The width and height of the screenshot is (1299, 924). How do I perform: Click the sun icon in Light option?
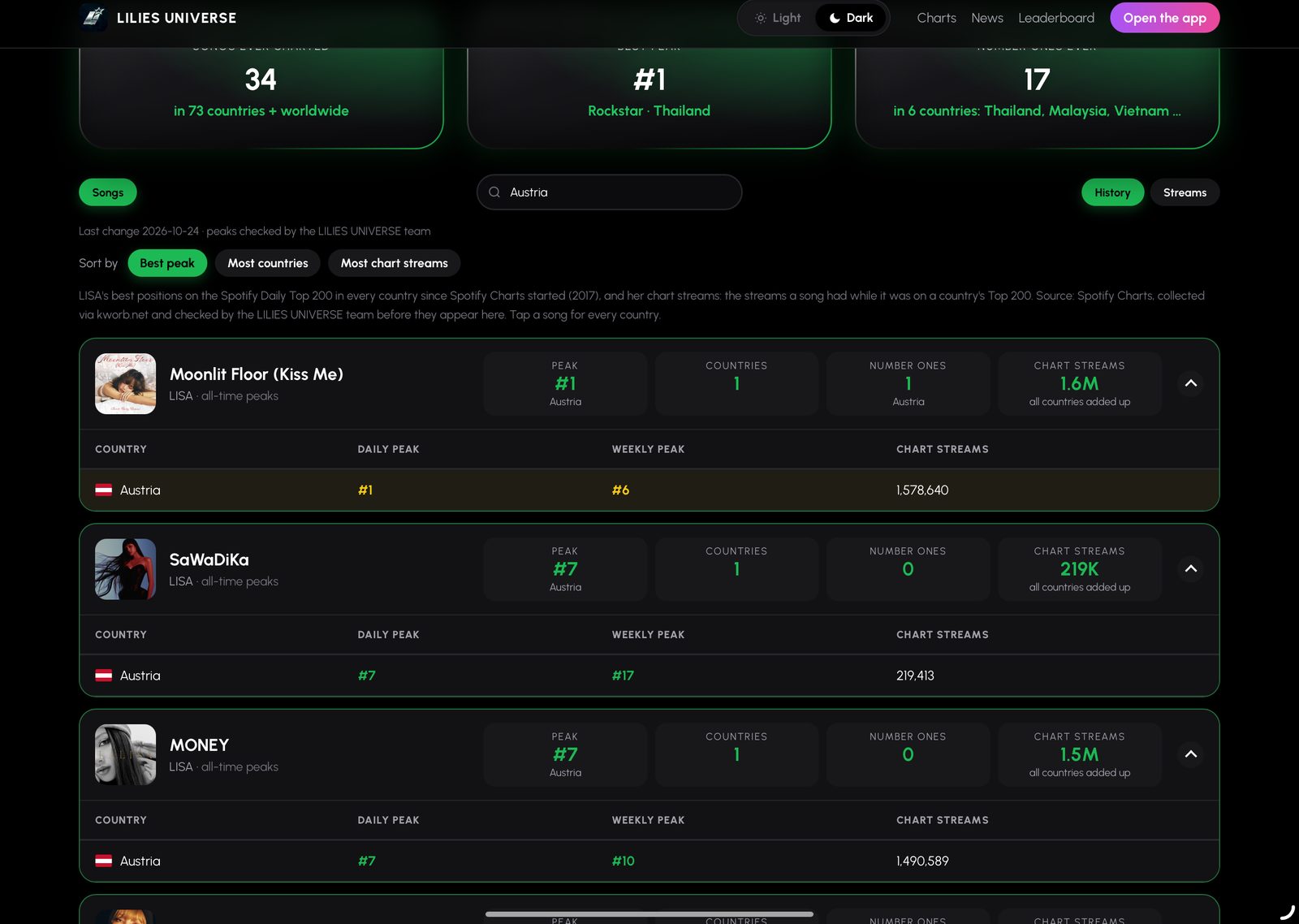(x=760, y=18)
